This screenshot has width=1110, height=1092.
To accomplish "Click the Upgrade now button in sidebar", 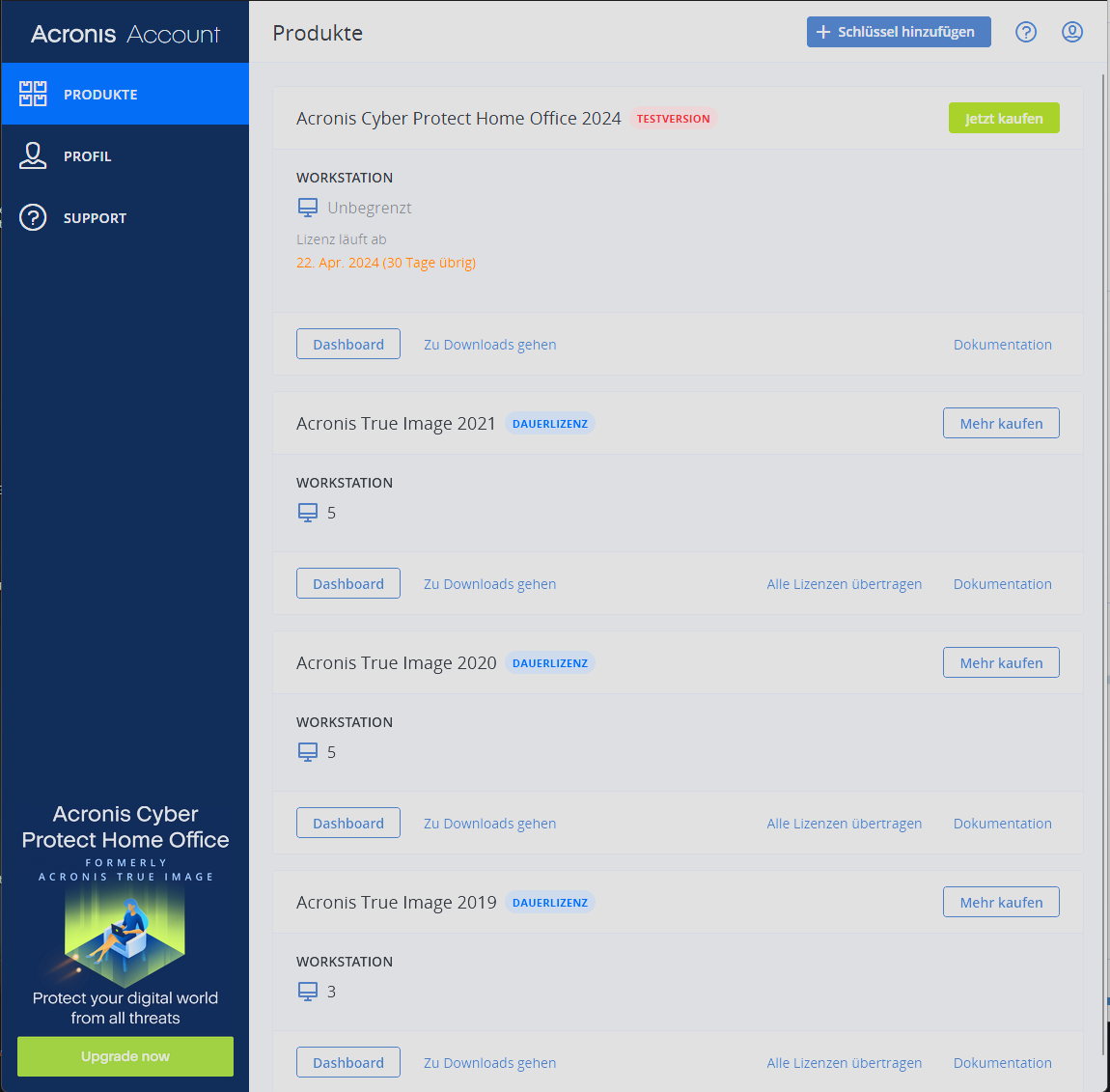I will (125, 1056).
